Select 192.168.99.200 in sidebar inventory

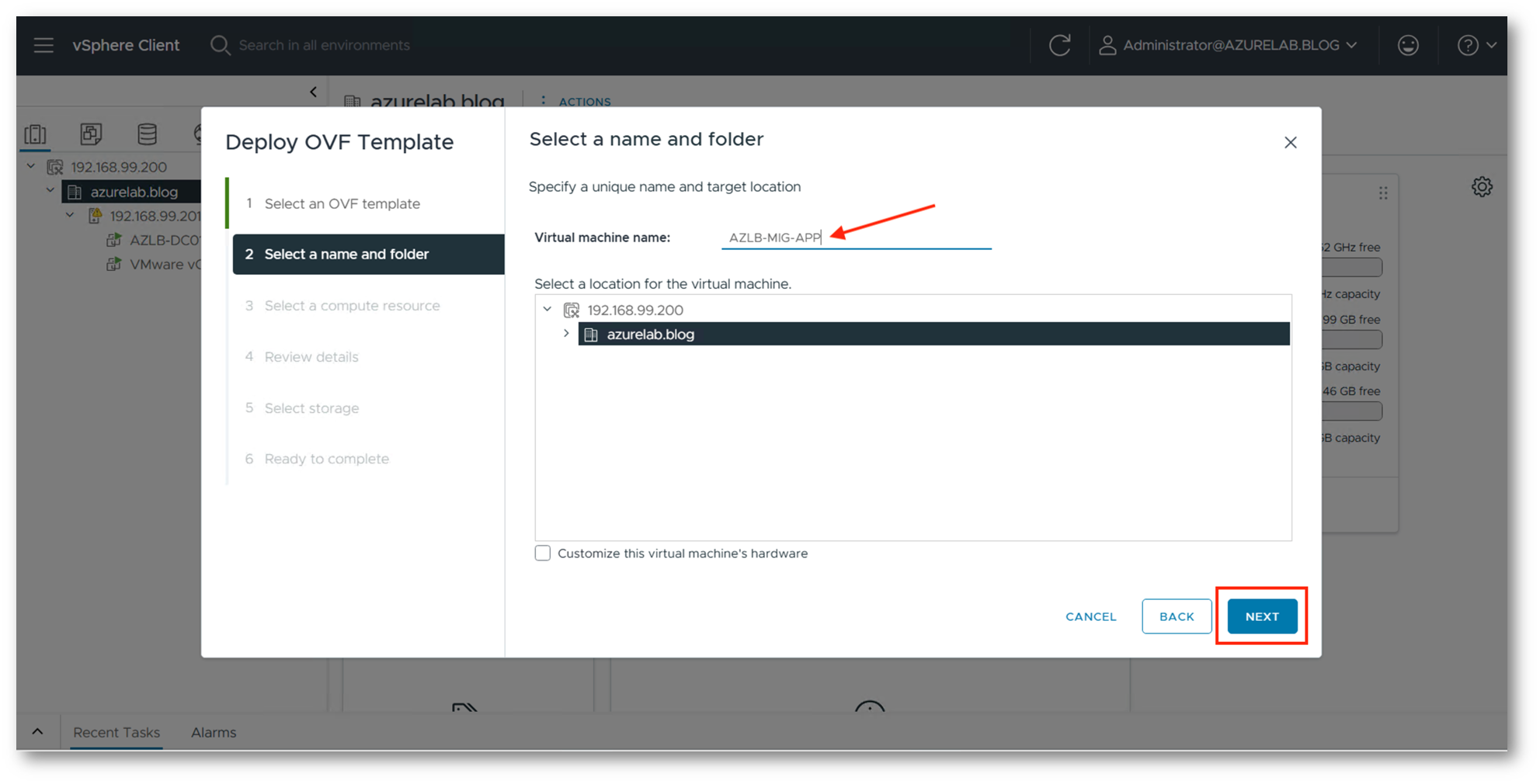point(119,167)
